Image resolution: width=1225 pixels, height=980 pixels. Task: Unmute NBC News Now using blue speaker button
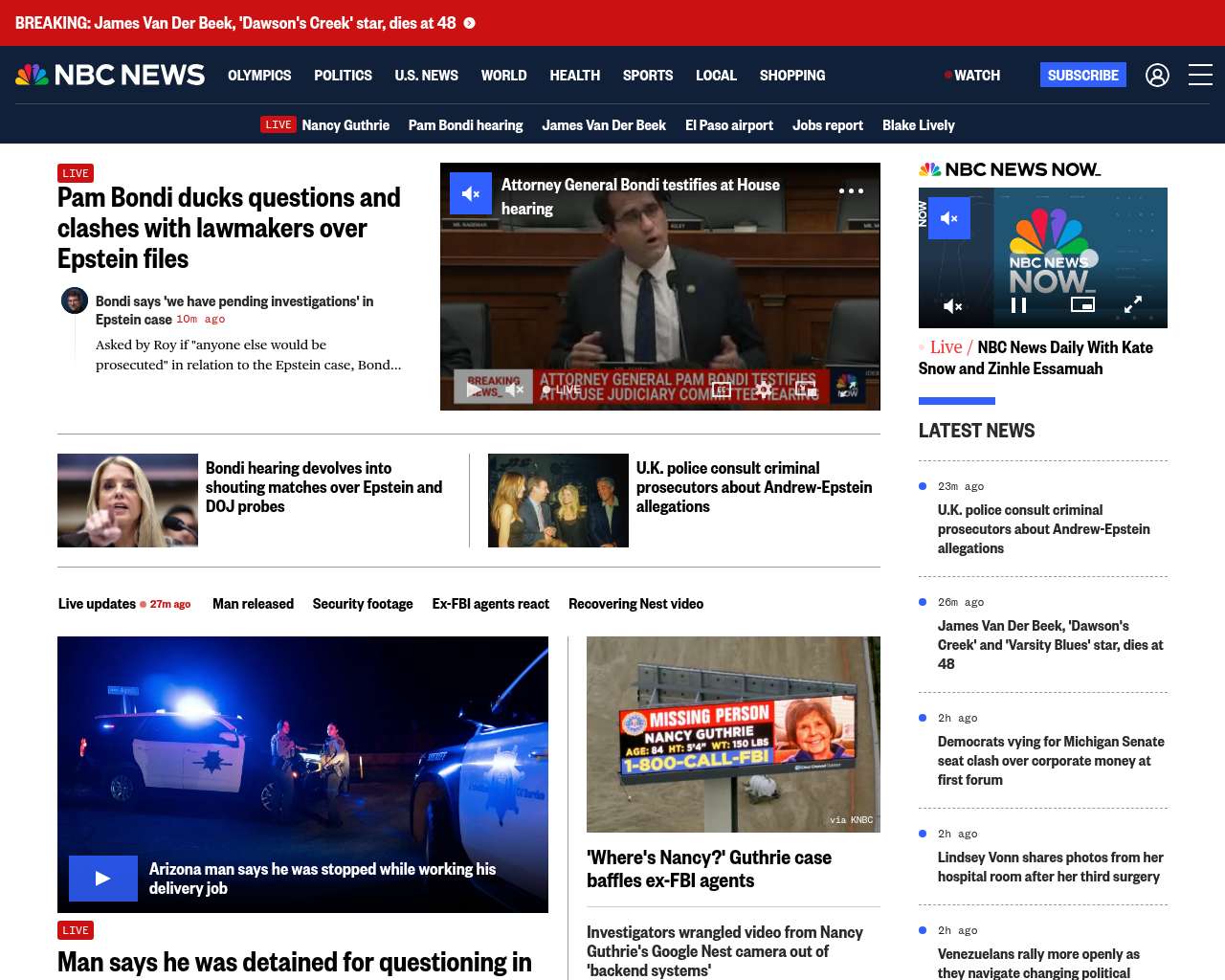949,218
